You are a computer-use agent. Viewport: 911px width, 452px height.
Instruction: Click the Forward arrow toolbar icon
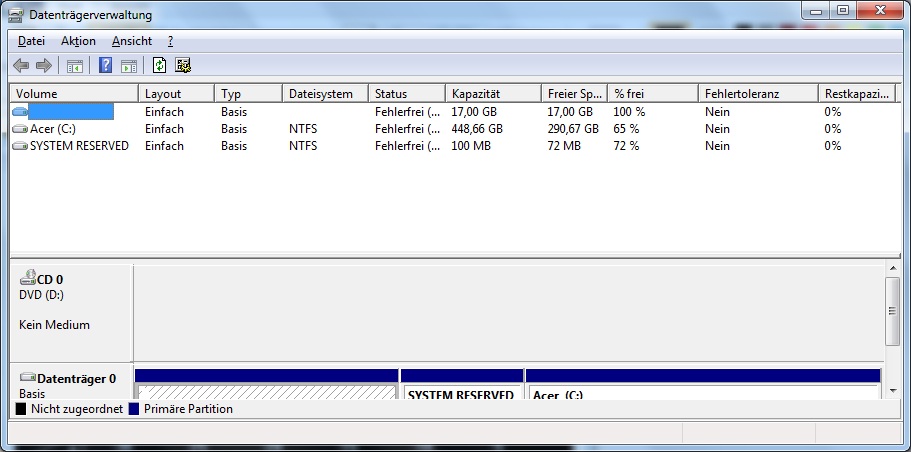tap(44, 66)
